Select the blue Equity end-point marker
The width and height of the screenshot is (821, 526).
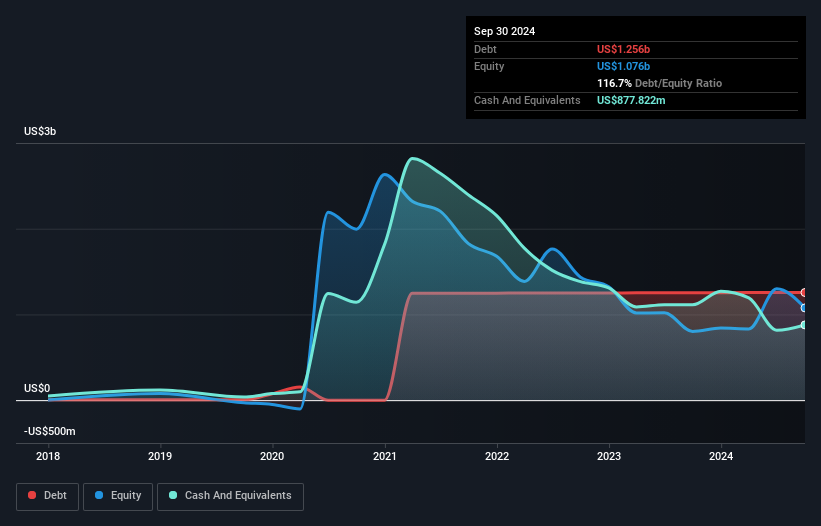(804, 308)
